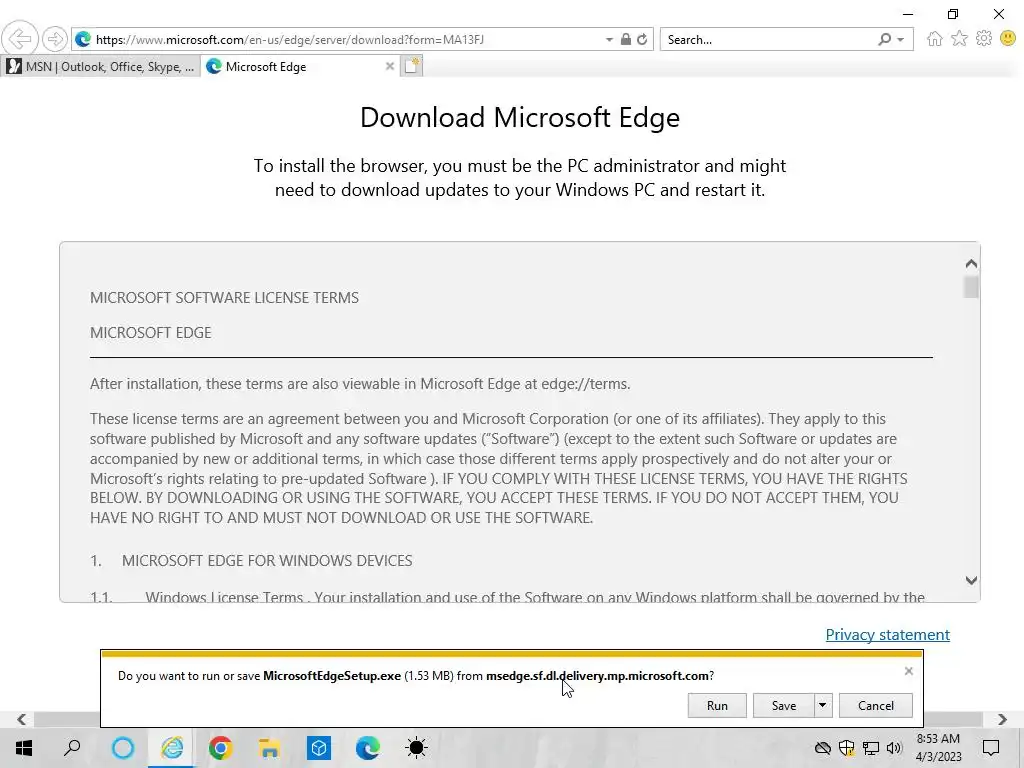This screenshot has width=1024, height=768.
Task: Click the horizontal scrollbar right arrow
Action: (x=1002, y=719)
